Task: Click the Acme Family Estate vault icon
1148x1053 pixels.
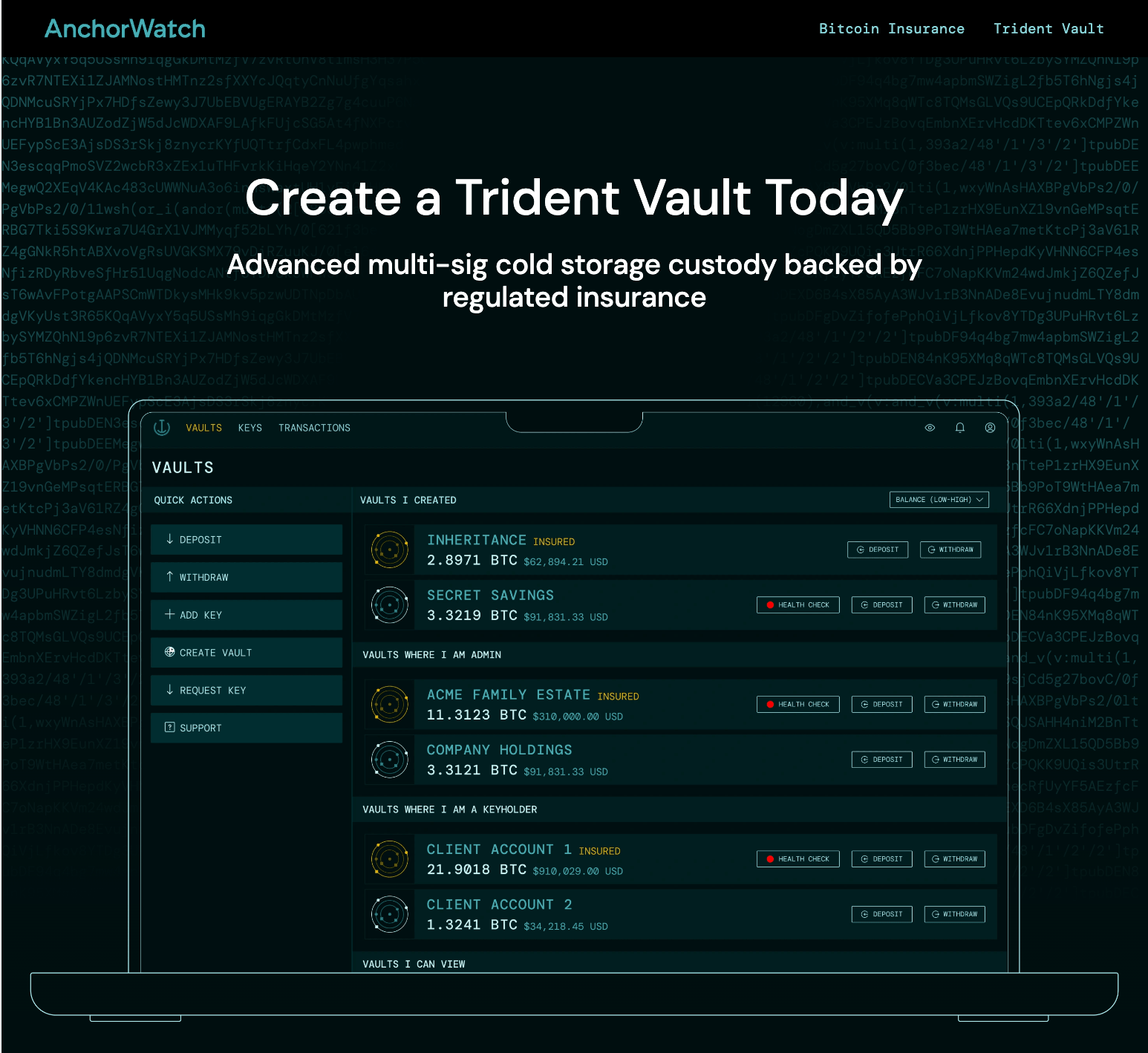Action: pos(390,705)
